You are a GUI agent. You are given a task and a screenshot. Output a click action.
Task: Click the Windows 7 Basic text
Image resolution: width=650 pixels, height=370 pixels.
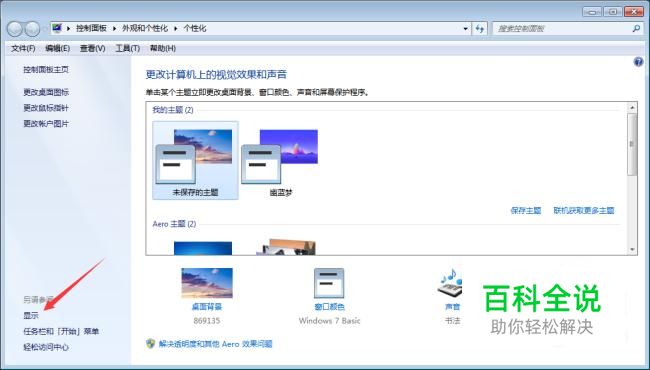coord(330,321)
